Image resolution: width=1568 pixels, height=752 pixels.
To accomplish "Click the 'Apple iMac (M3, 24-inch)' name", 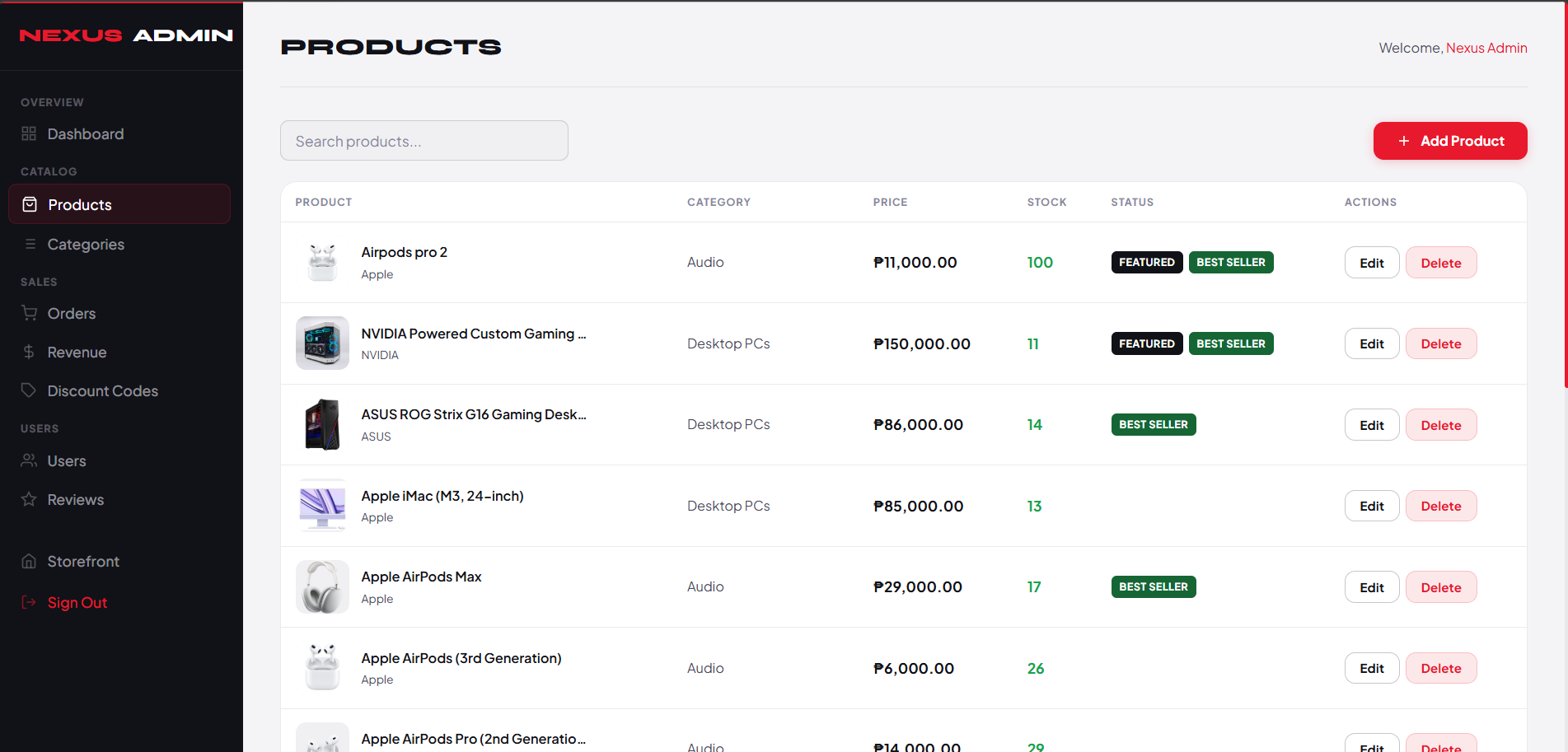I will click(x=442, y=496).
